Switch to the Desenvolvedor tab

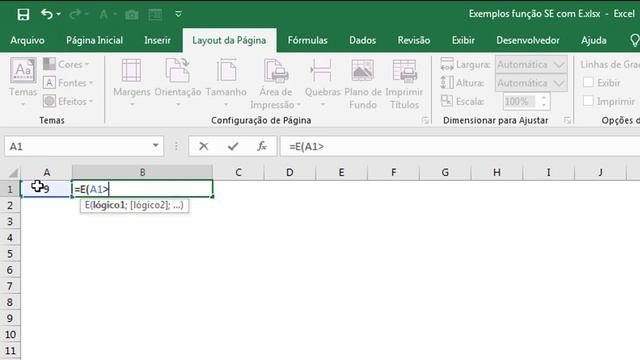tap(527, 40)
